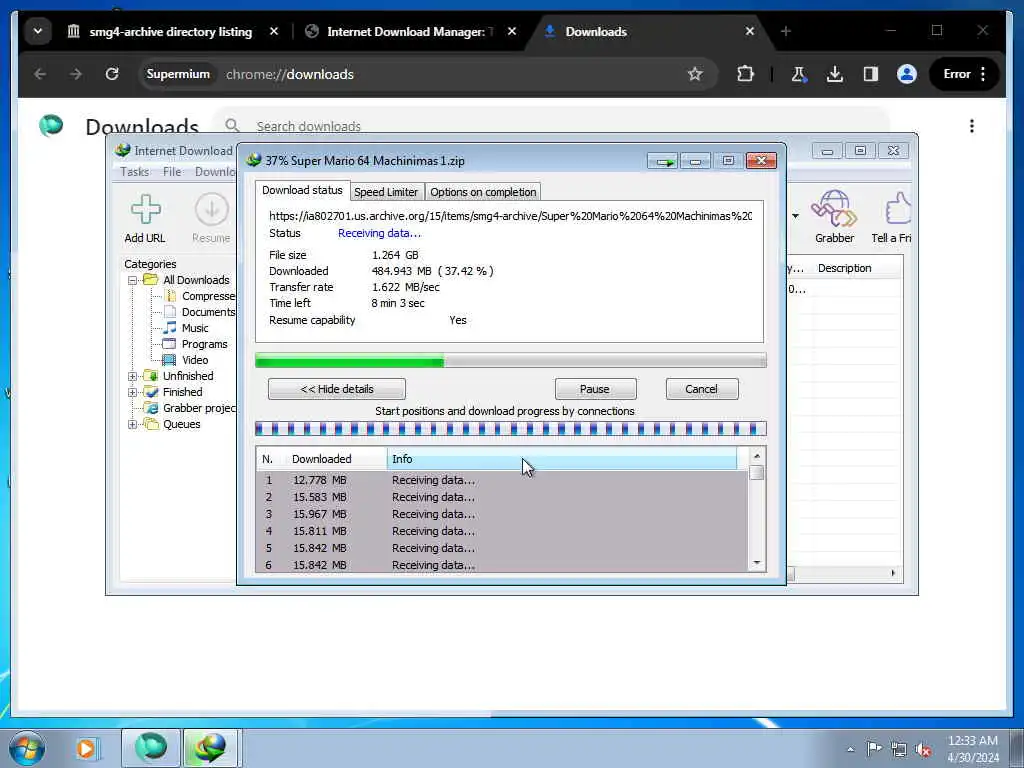This screenshot has width=1024, height=768.
Task: Open the tab search dropdown arrow
Action: 38,31
